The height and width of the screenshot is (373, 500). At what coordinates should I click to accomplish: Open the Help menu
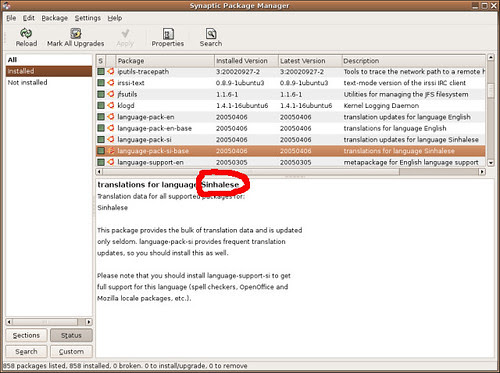click(x=115, y=18)
